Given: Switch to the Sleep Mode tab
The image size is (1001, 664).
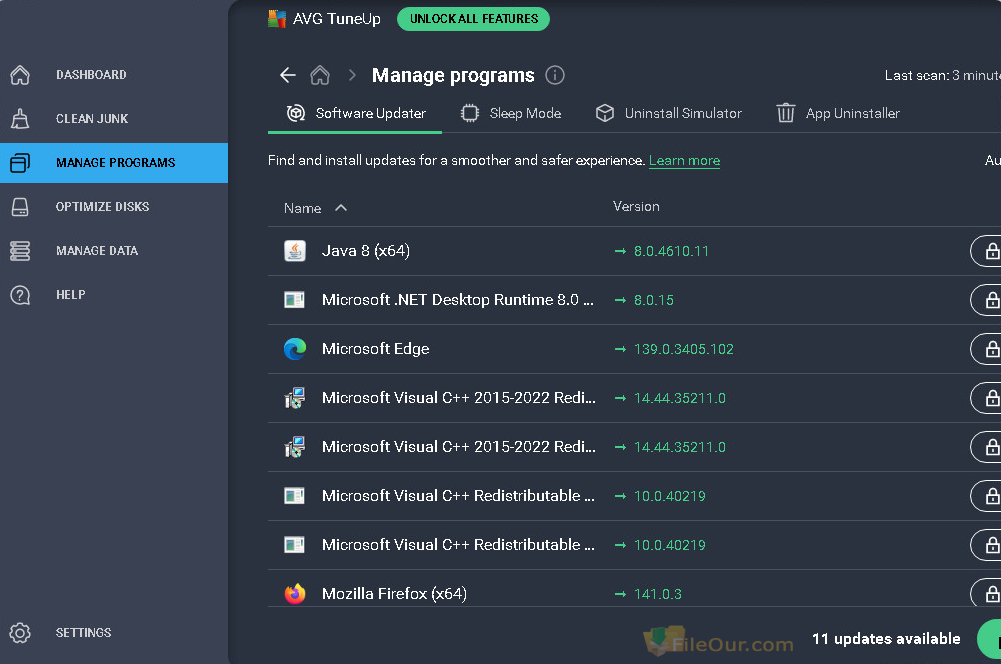Looking at the screenshot, I should (511, 114).
